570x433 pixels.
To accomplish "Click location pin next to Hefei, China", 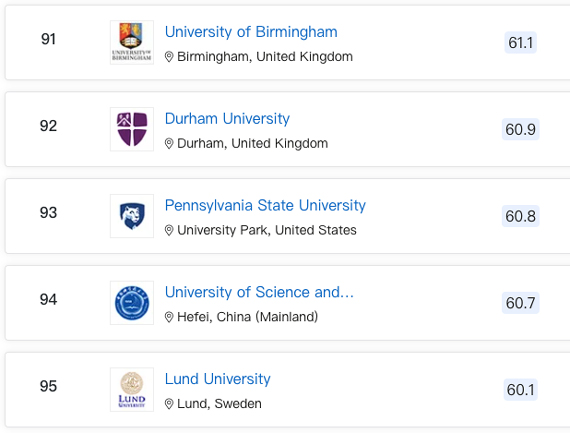I will pyautogui.click(x=169, y=317).
